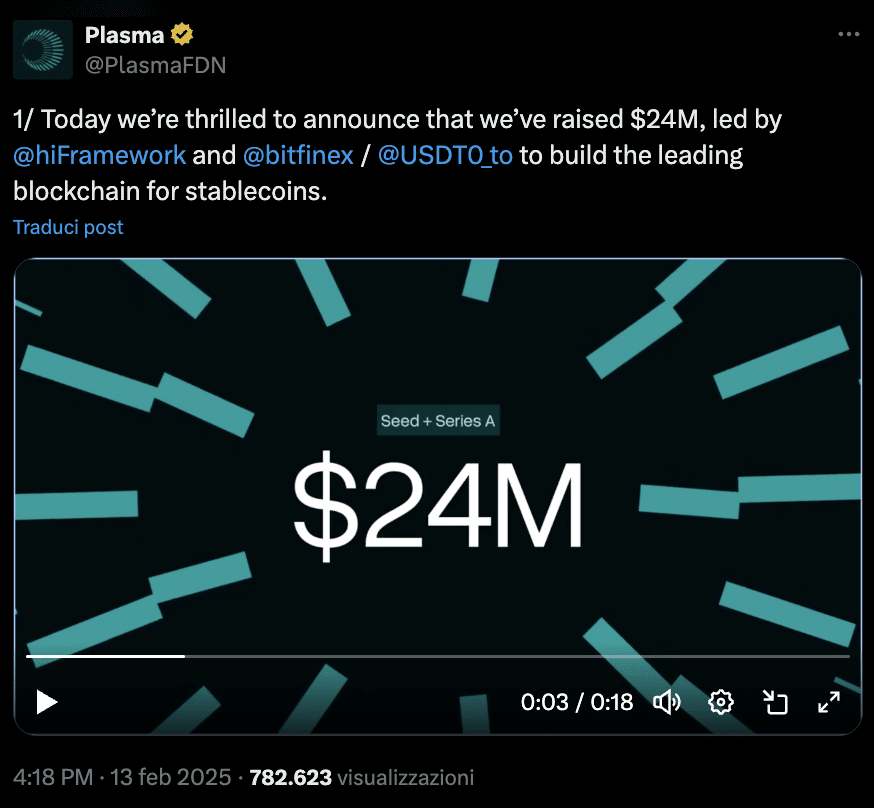Click the 782.623 visualizzazioni view count
The image size is (874, 808).
362,777
